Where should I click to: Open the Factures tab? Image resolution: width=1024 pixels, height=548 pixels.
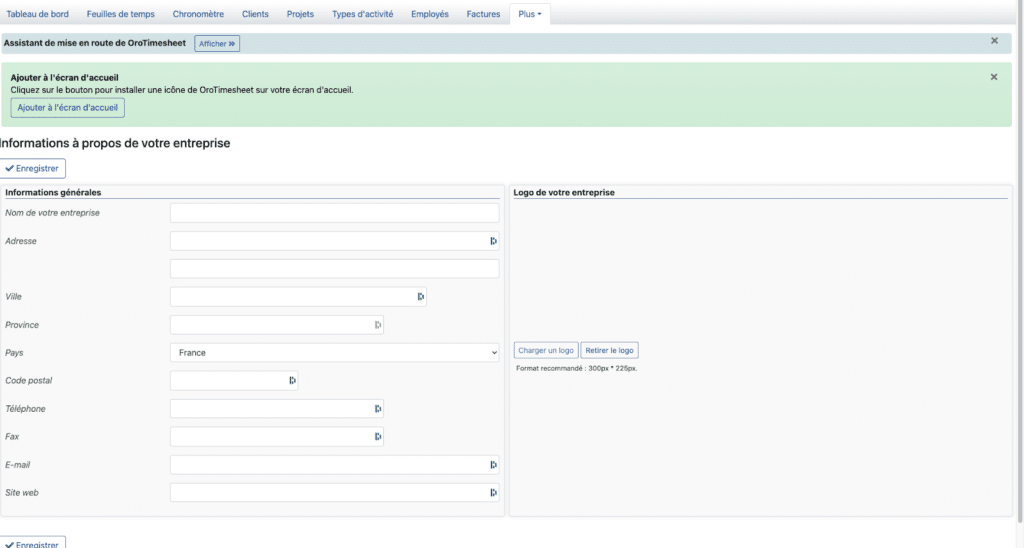click(483, 14)
